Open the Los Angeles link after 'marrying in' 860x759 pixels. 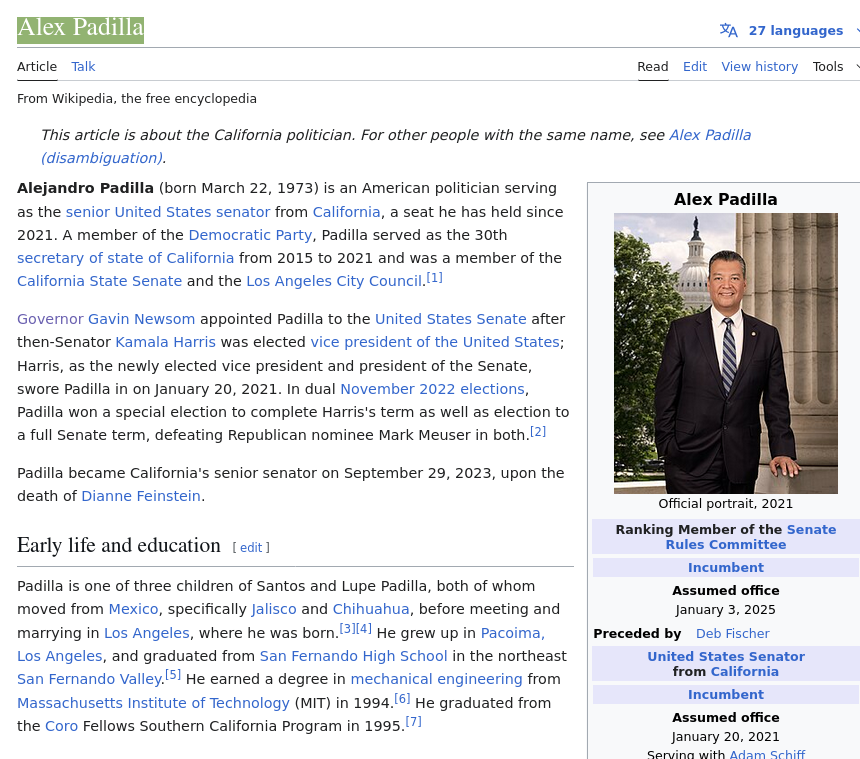(x=147, y=633)
